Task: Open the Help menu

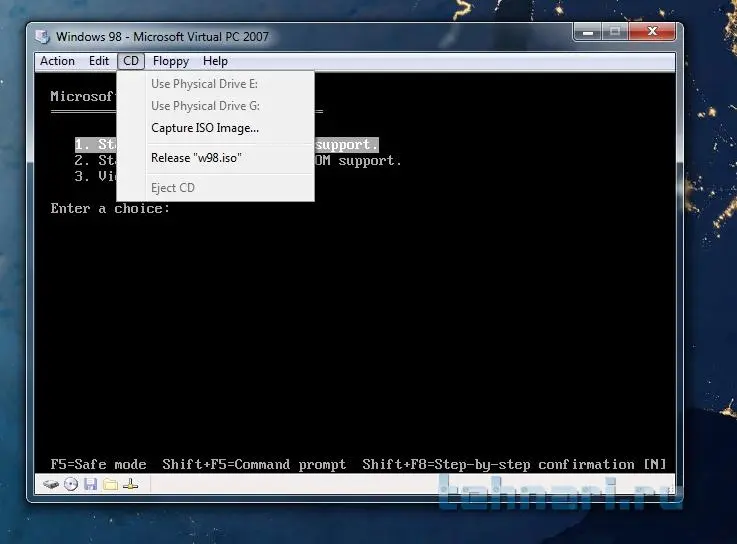Action: 215,61
